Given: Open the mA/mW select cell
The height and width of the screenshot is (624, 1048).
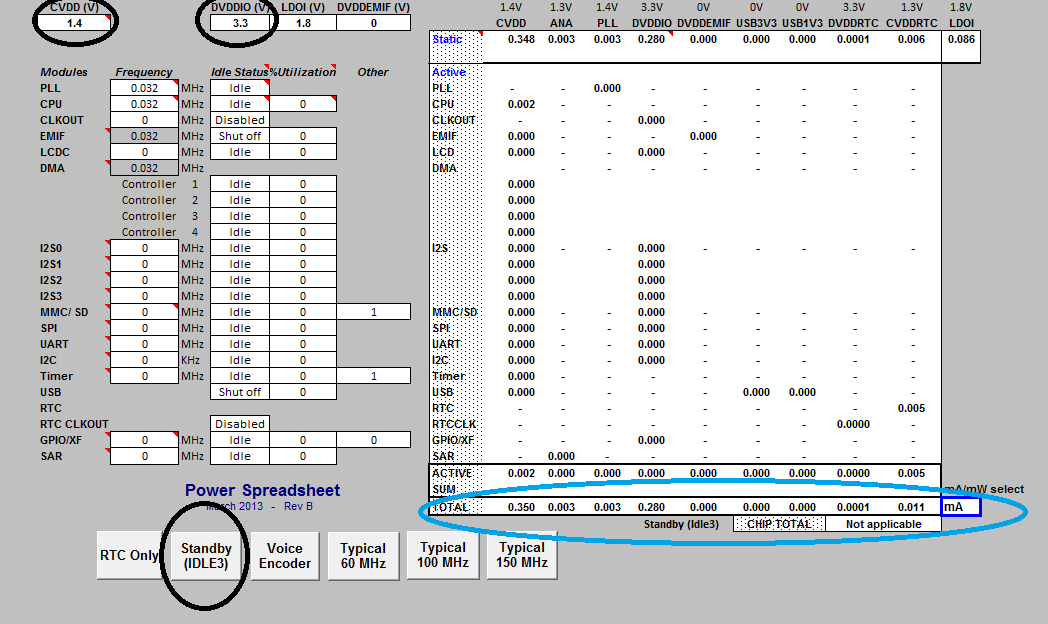Looking at the screenshot, I should (x=960, y=506).
